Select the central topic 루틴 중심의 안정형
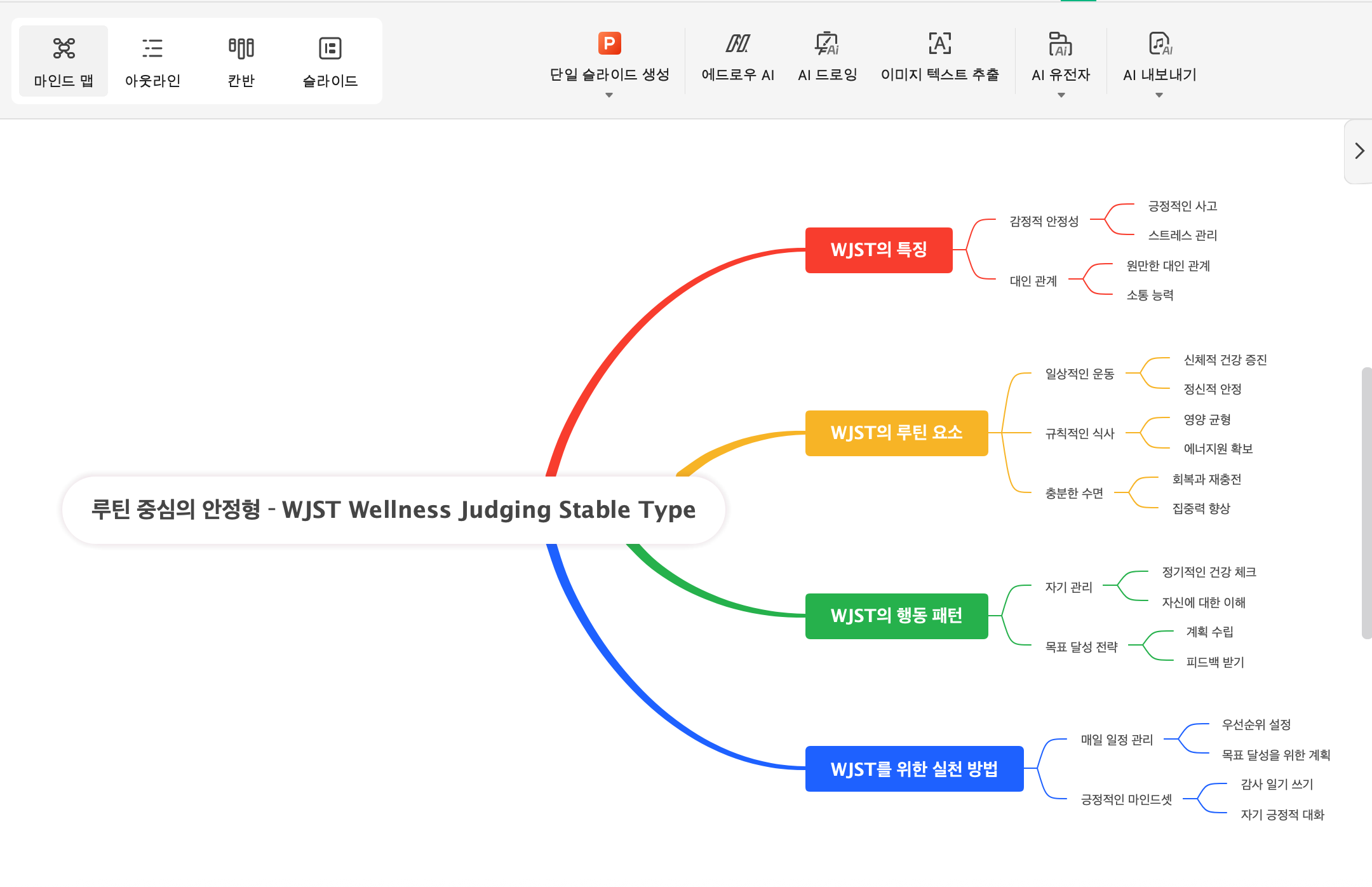1372x887 pixels. click(x=394, y=510)
